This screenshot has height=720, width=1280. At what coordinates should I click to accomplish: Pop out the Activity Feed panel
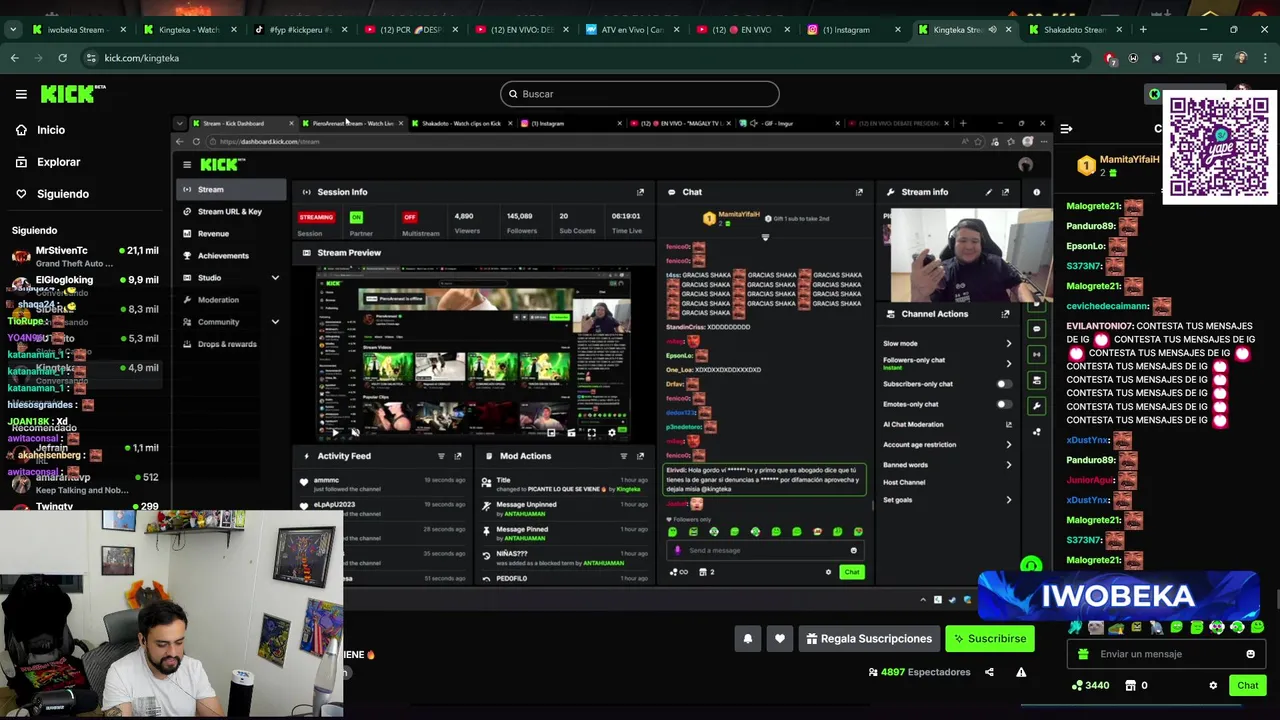point(458,456)
